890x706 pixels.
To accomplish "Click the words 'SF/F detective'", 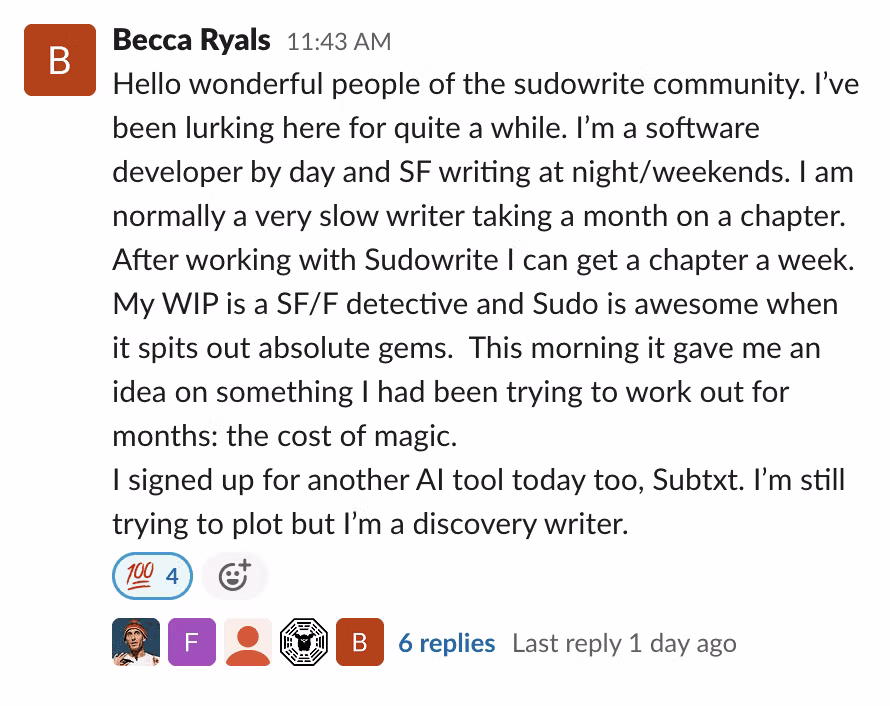I will pos(337,304).
